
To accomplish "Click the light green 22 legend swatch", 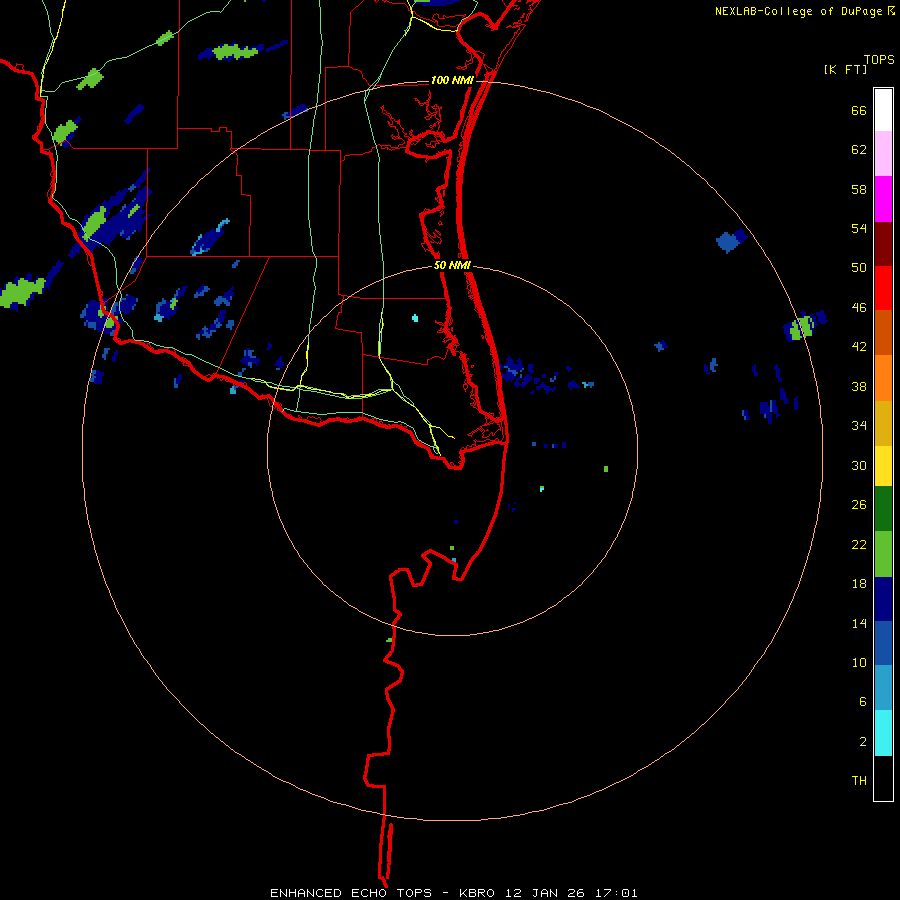I will [x=883, y=554].
